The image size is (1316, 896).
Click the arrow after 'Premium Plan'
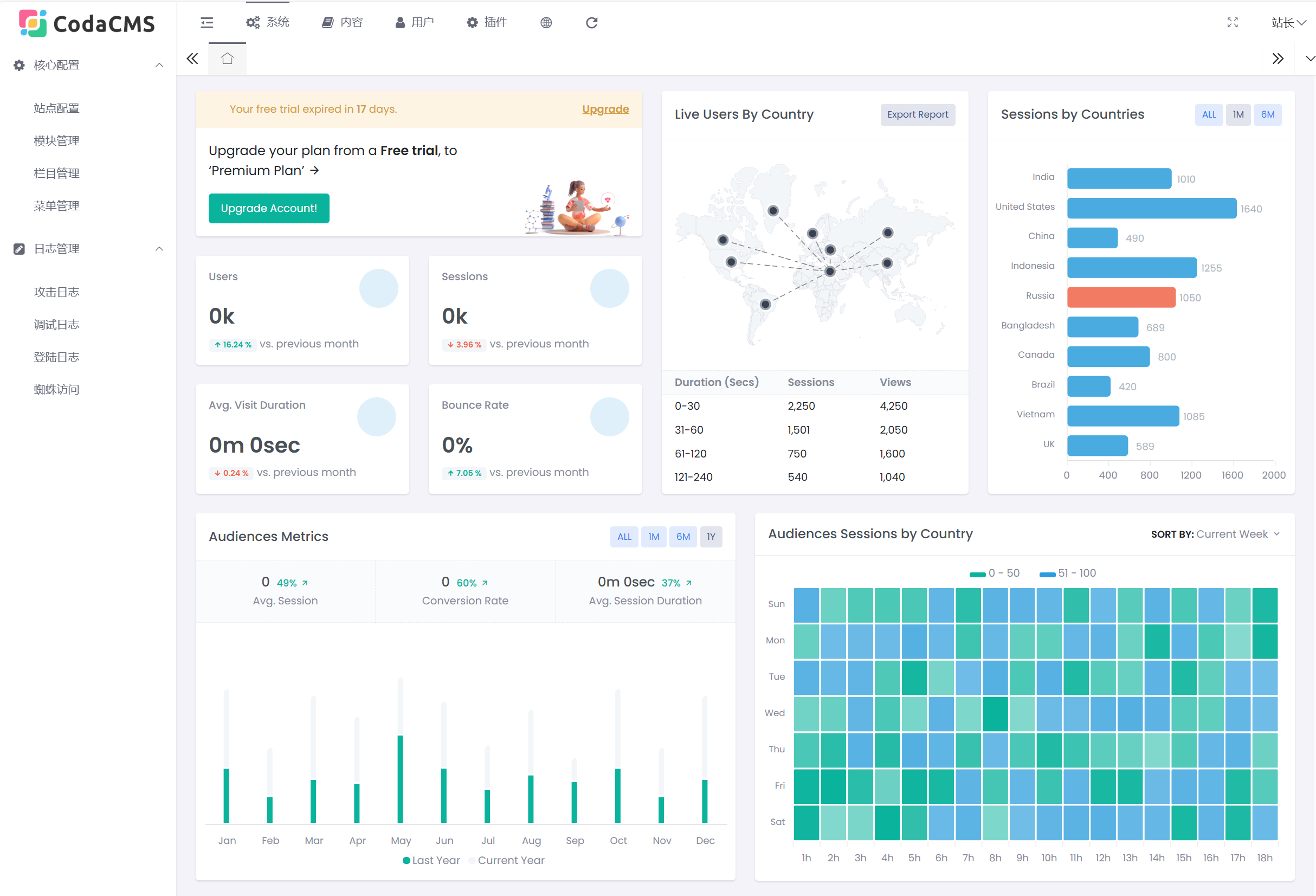(x=315, y=171)
